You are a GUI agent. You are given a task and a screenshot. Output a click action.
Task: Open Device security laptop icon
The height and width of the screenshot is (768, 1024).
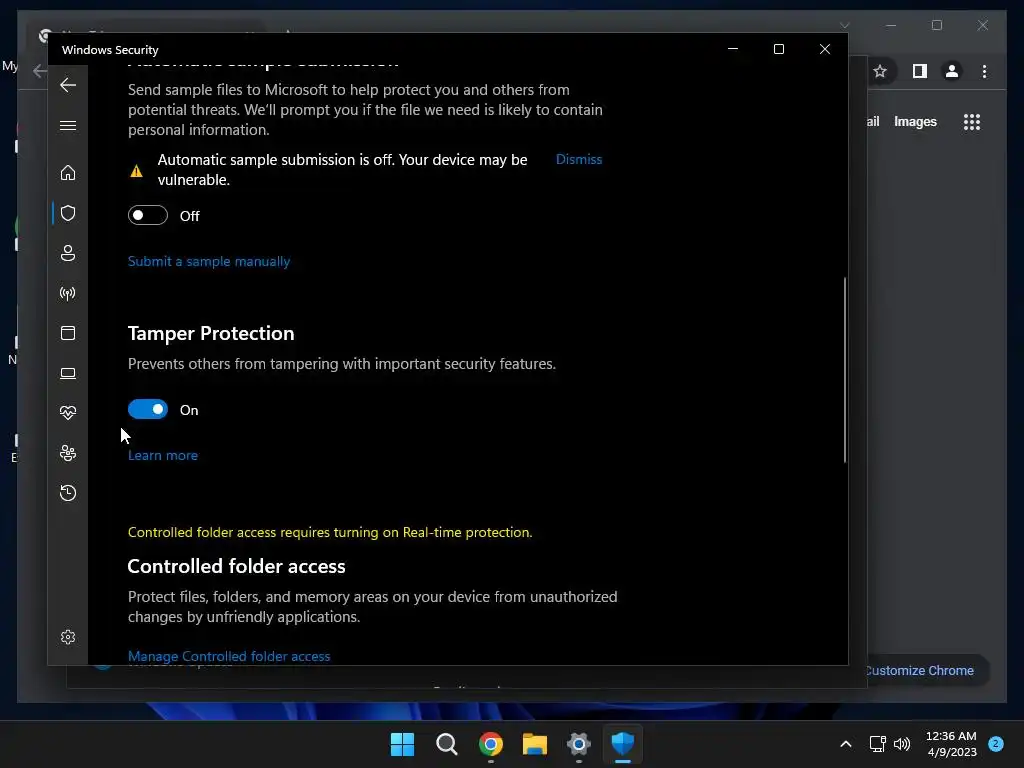coord(68,373)
